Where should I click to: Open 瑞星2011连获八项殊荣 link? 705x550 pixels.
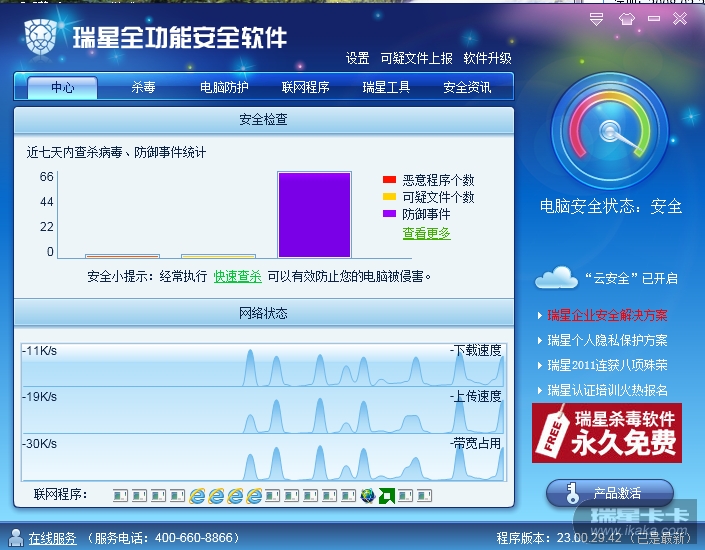click(x=607, y=365)
